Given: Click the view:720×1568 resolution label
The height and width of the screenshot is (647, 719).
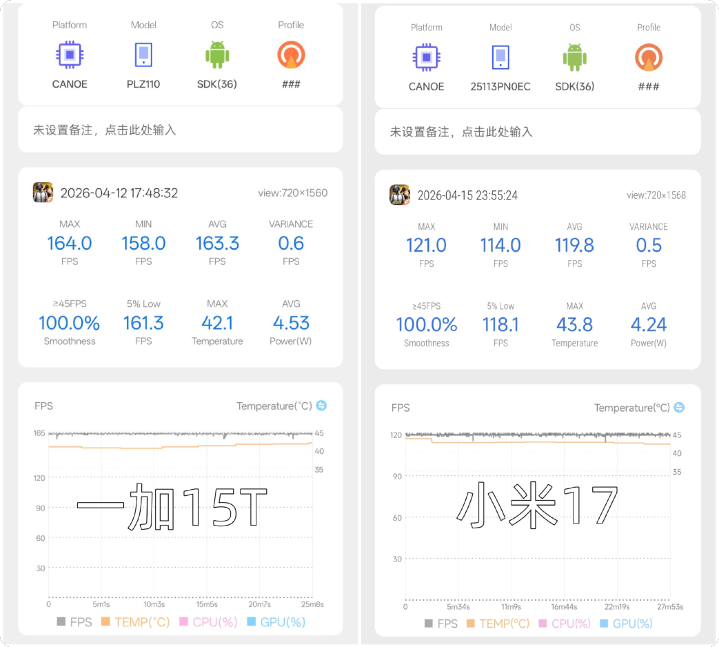Looking at the screenshot, I should (656, 195).
